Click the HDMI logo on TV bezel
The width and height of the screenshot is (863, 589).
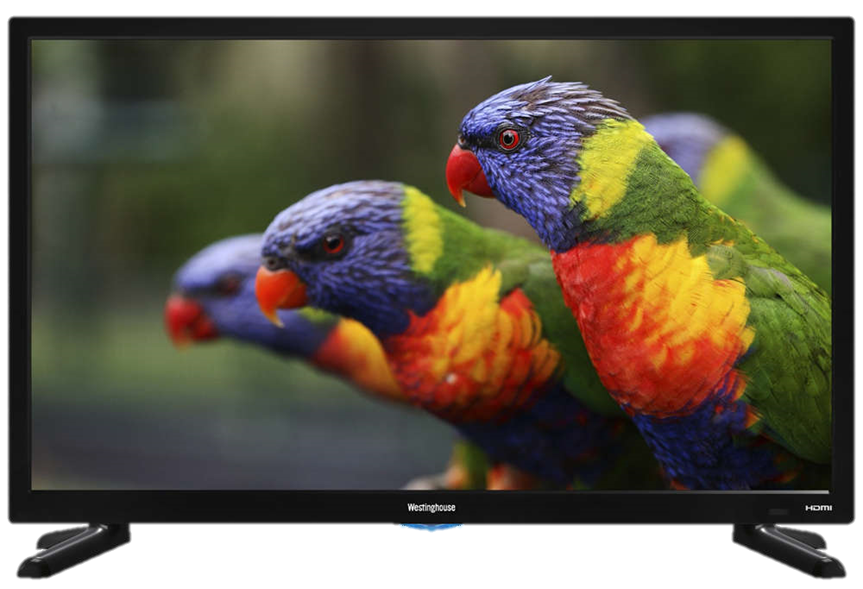(x=818, y=508)
